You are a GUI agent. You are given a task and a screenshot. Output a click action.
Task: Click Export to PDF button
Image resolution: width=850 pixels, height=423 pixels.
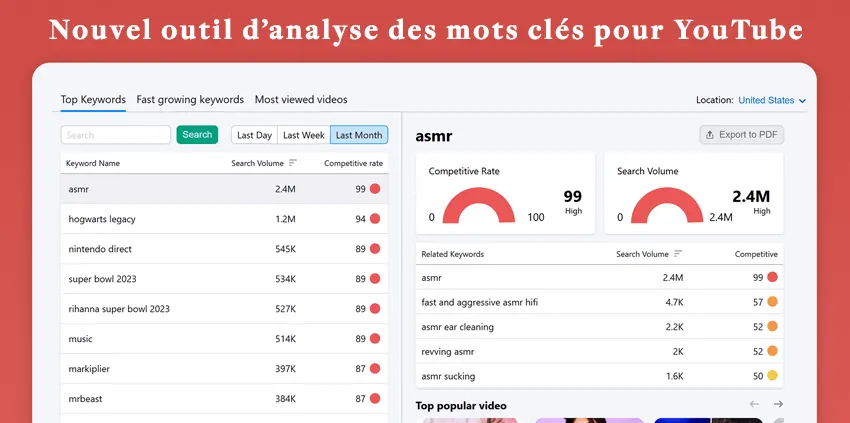[x=741, y=134]
